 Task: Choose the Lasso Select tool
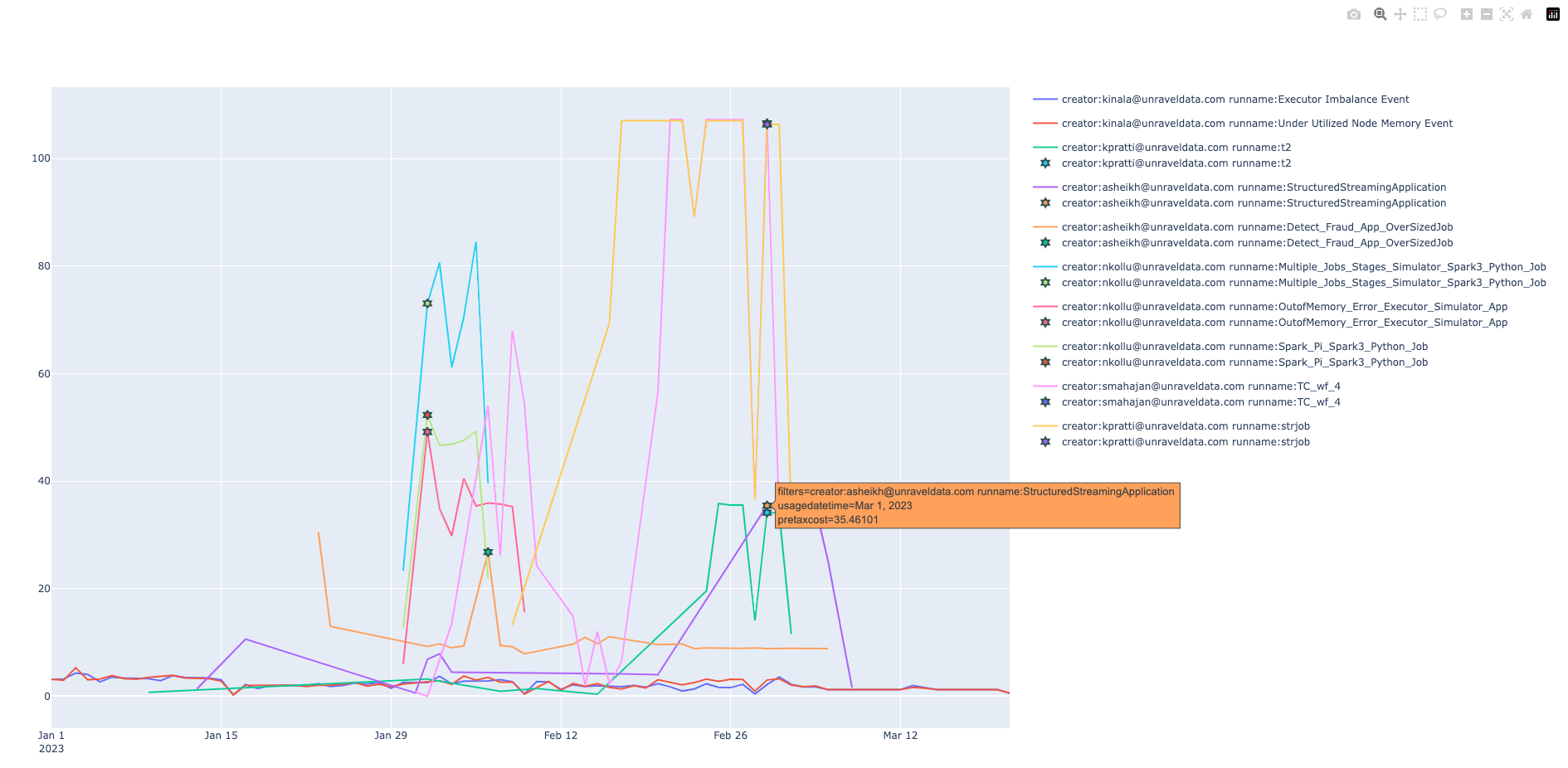point(1440,14)
